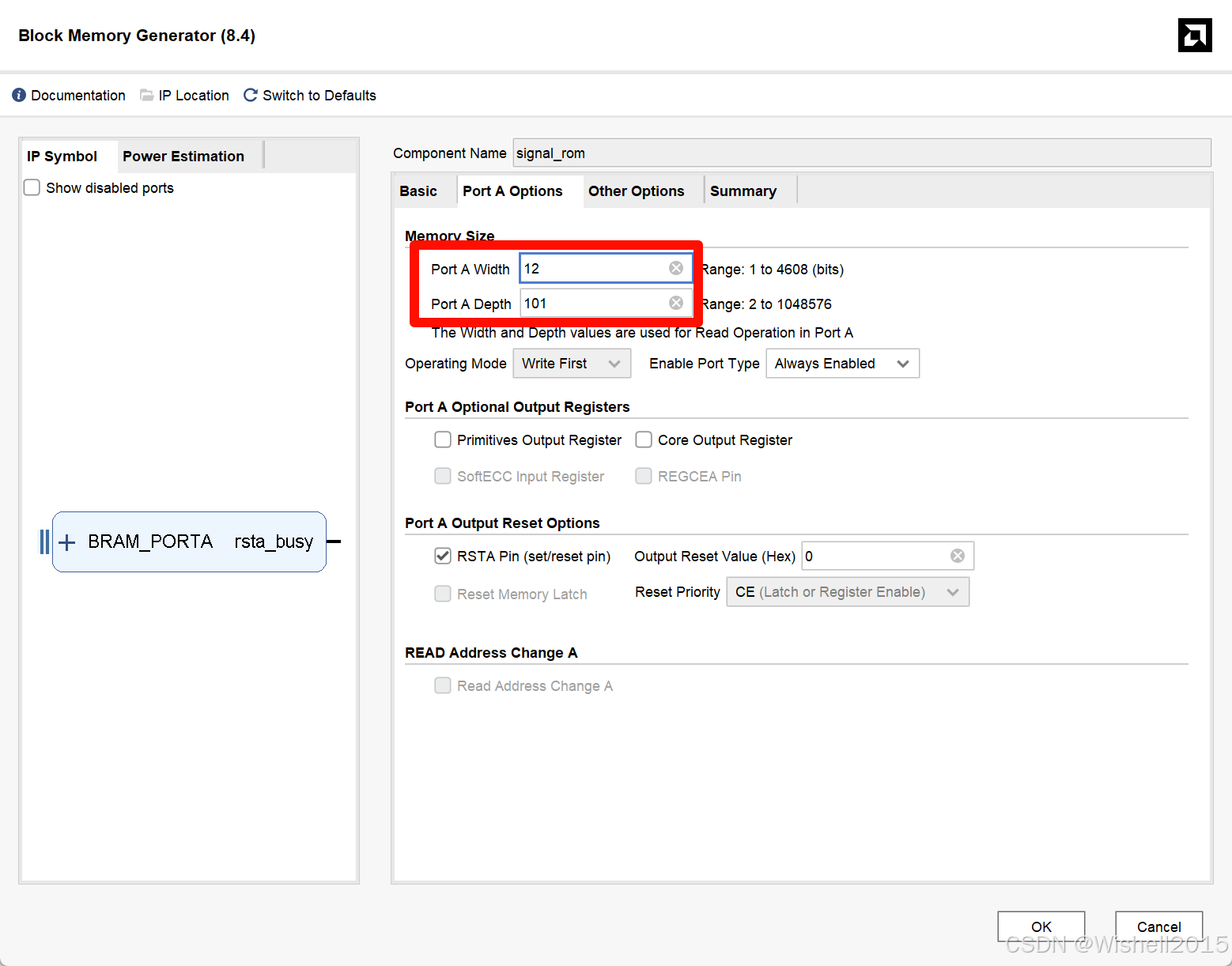This screenshot has height=966, width=1232.
Task: Click the Switch to Defaults refresh icon
Action: pyautogui.click(x=251, y=95)
